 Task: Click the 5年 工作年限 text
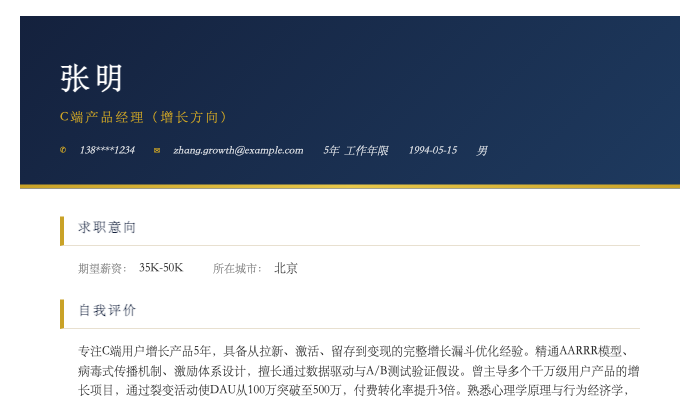[356, 150]
